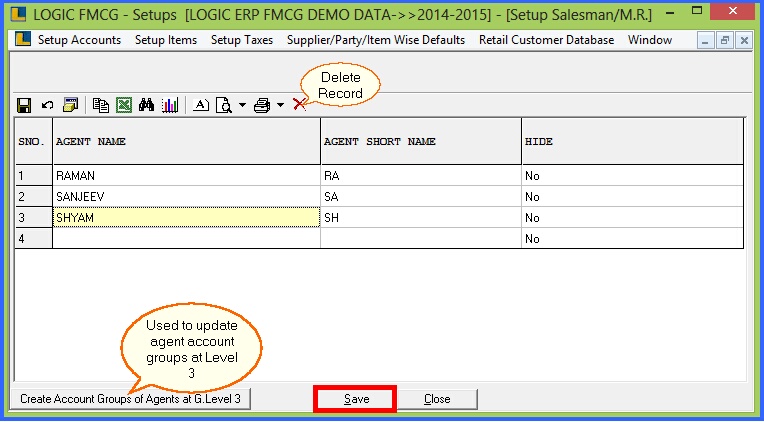Image resolution: width=764 pixels, height=422 pixels.
Task: Click the printer icon in toolbar
Action: (x=262, y=104)
